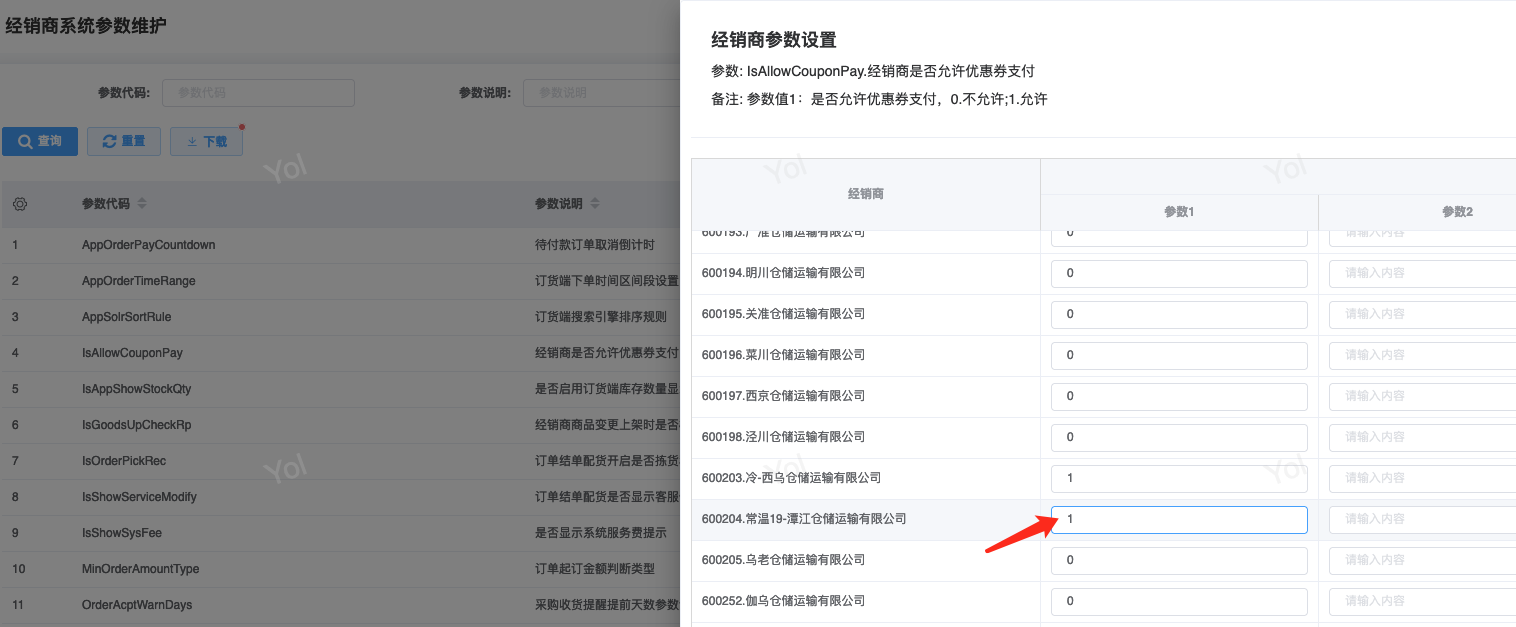
Task: Focus 参数2 field for 600198.泾川仓储运输有限公司
Action: [1422, 437]
